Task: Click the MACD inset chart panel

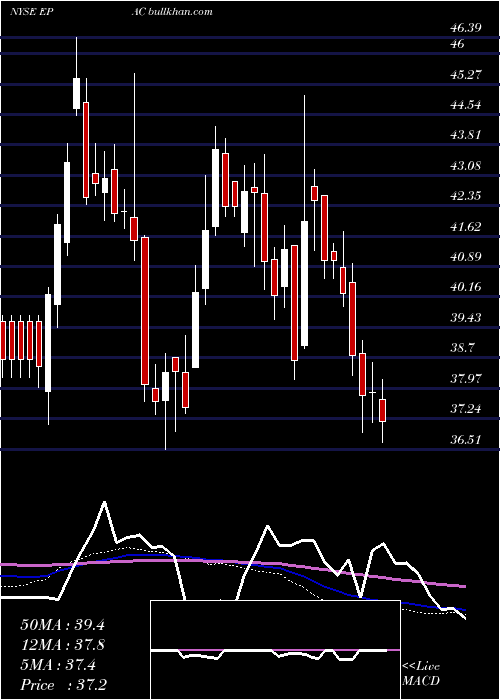Action: coord(275,650)
